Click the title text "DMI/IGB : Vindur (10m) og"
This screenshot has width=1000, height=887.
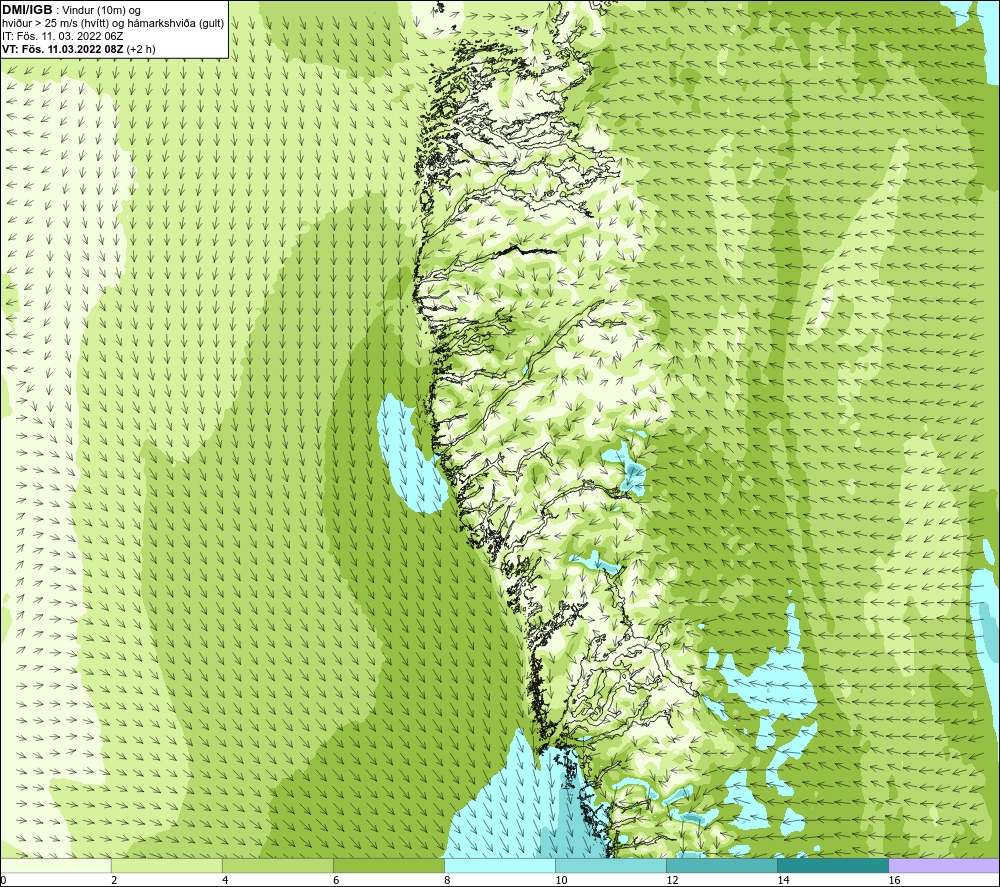click(71, 10)
